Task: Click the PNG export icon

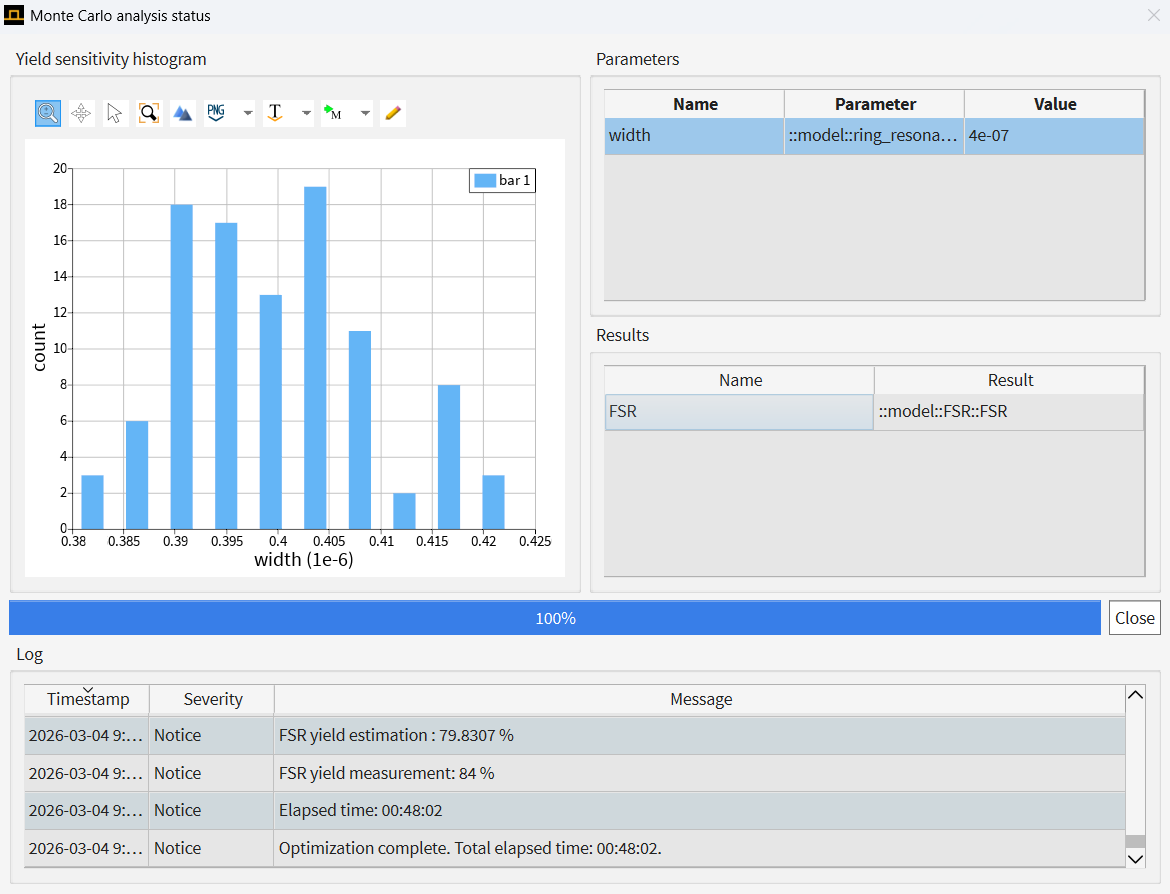Action: [216, 113]
